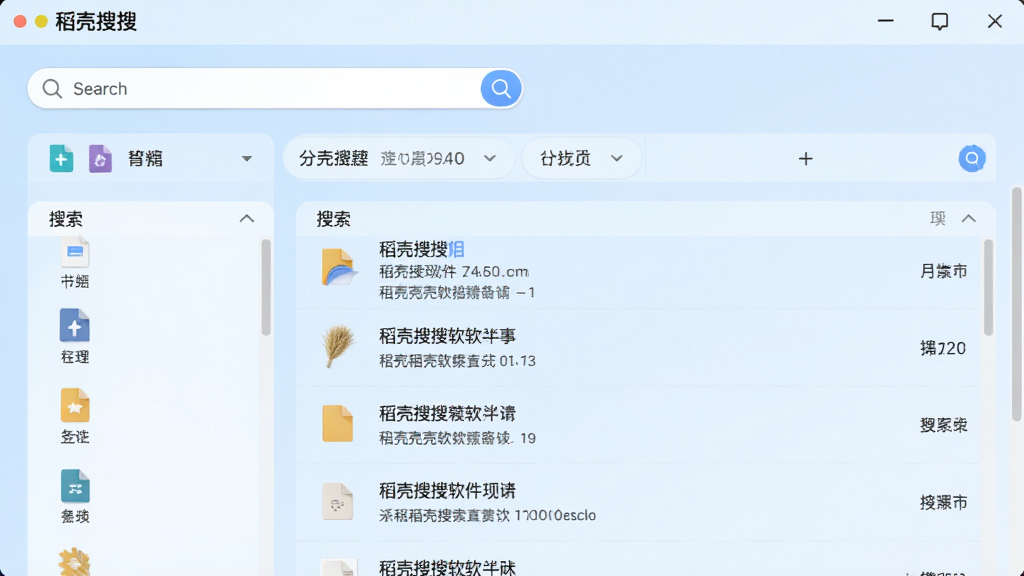Click the subtitle text containing 24.60.cm

[454, 271]
